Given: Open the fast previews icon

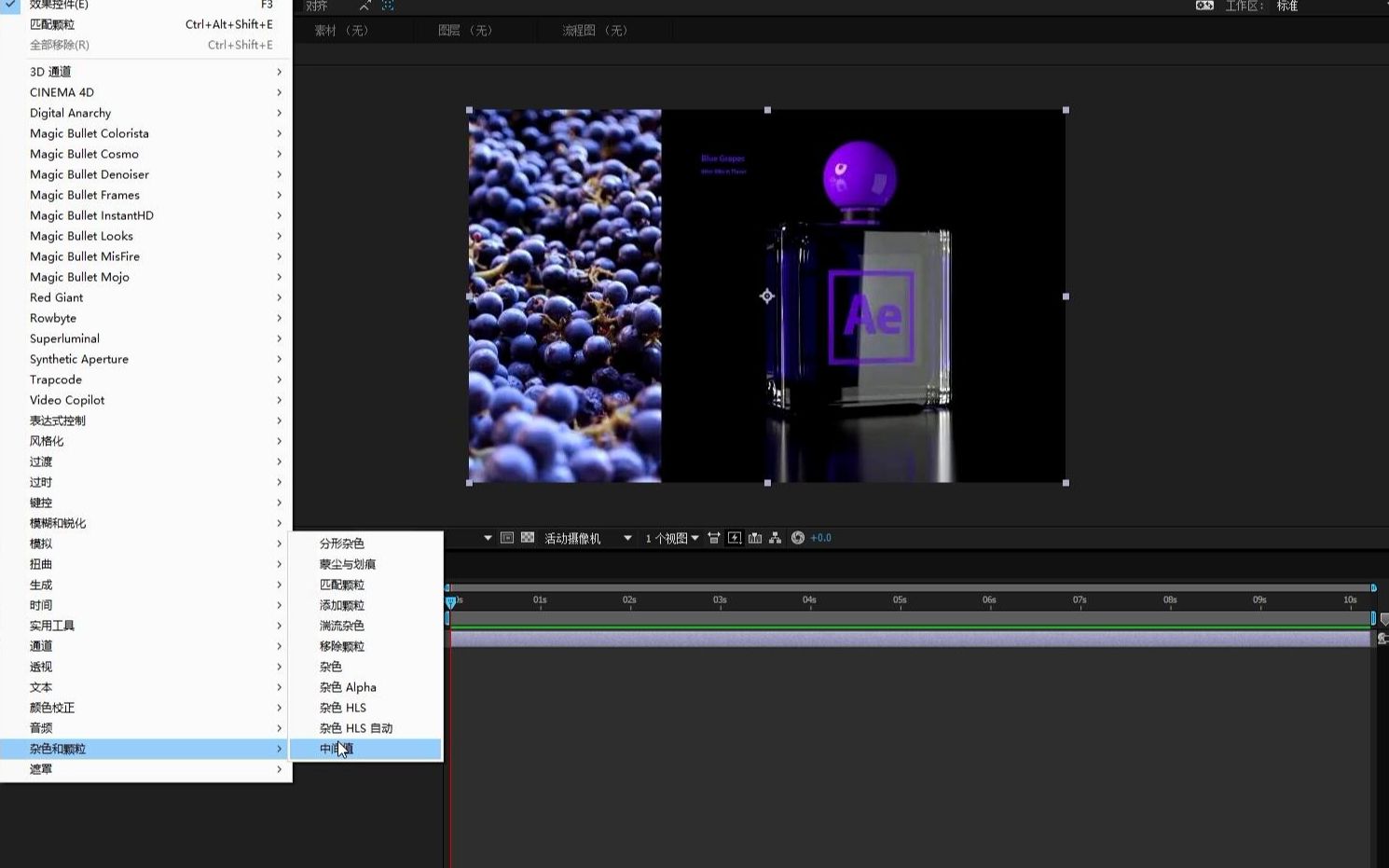Looking at the screenshot, I should 735,538.
